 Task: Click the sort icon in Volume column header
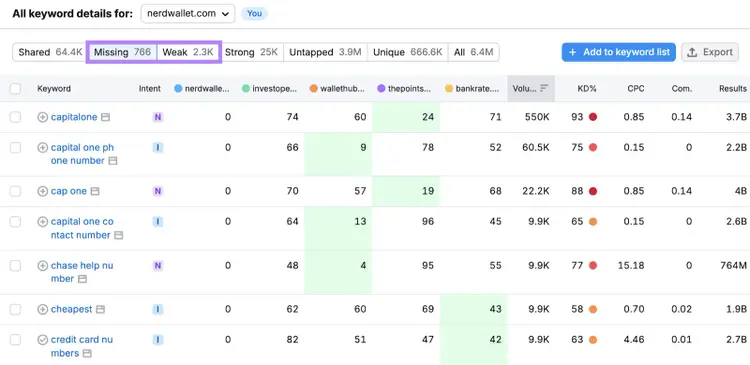544,88
